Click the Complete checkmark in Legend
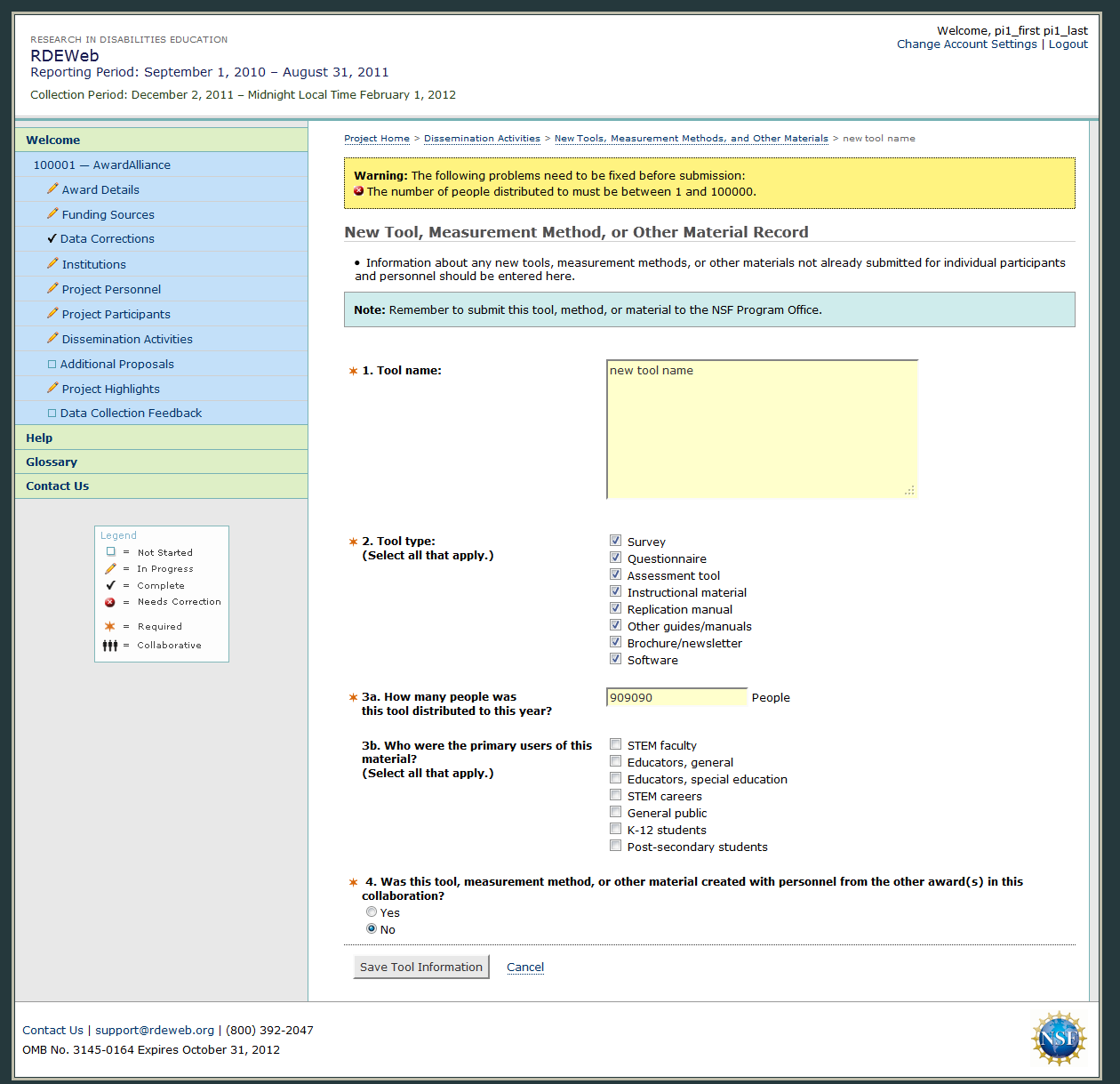The image size is (1120, 1084). pyautogui.click(x=110, y=585)
